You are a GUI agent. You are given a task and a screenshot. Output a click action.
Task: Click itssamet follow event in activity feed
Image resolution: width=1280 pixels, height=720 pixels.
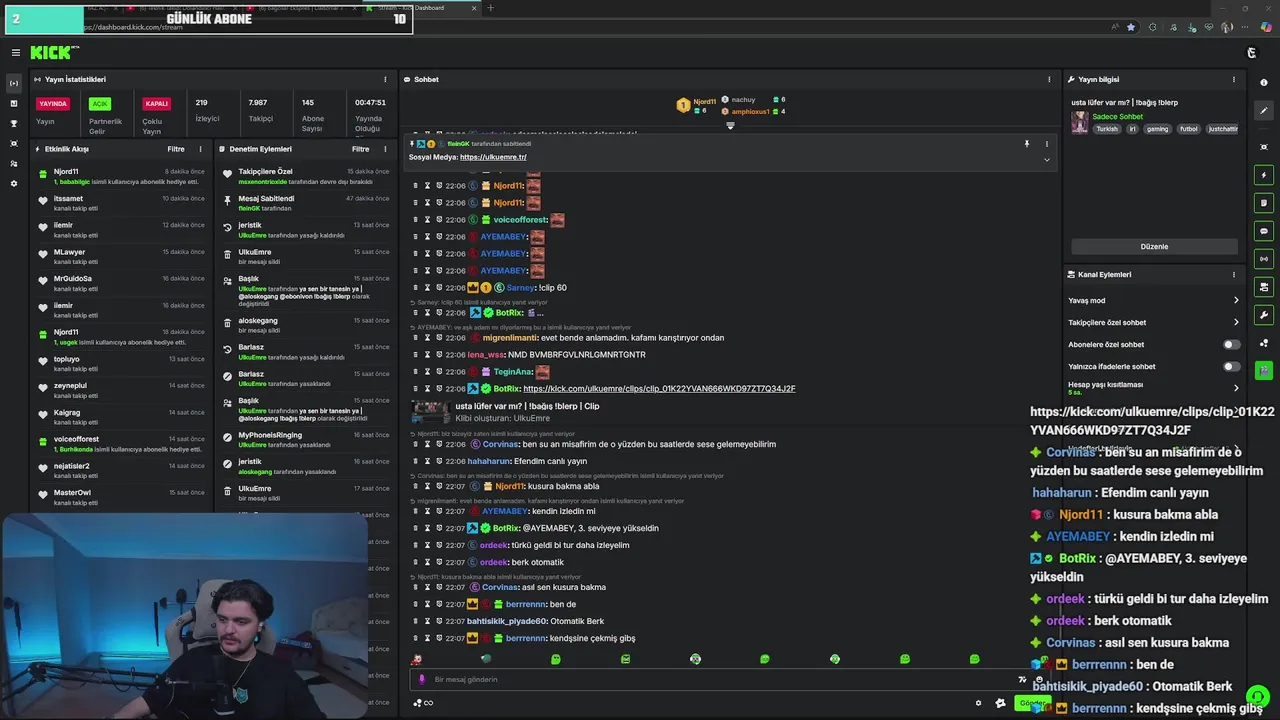122,203
